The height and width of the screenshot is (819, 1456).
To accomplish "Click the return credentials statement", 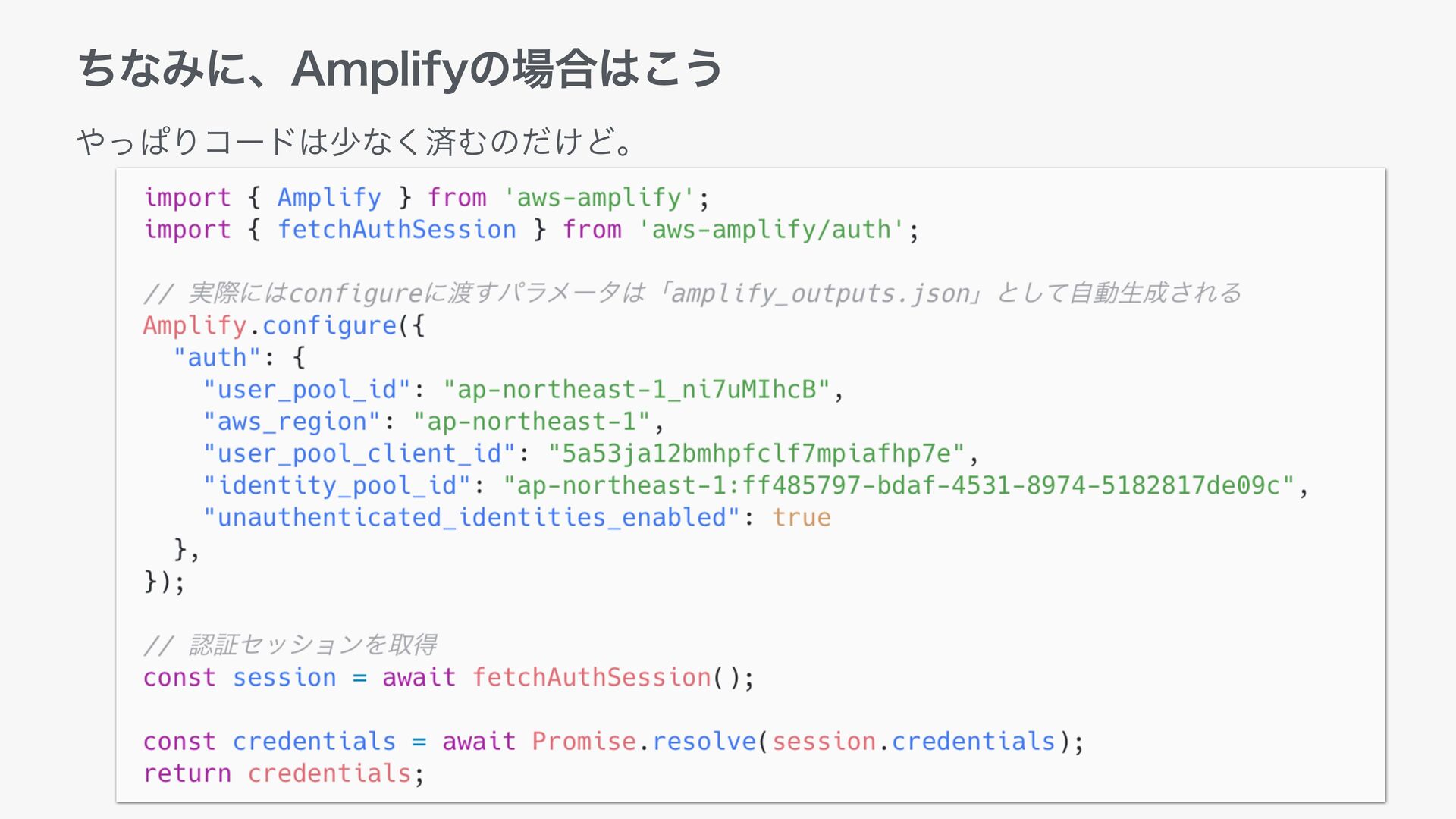I will click(283, 773).
